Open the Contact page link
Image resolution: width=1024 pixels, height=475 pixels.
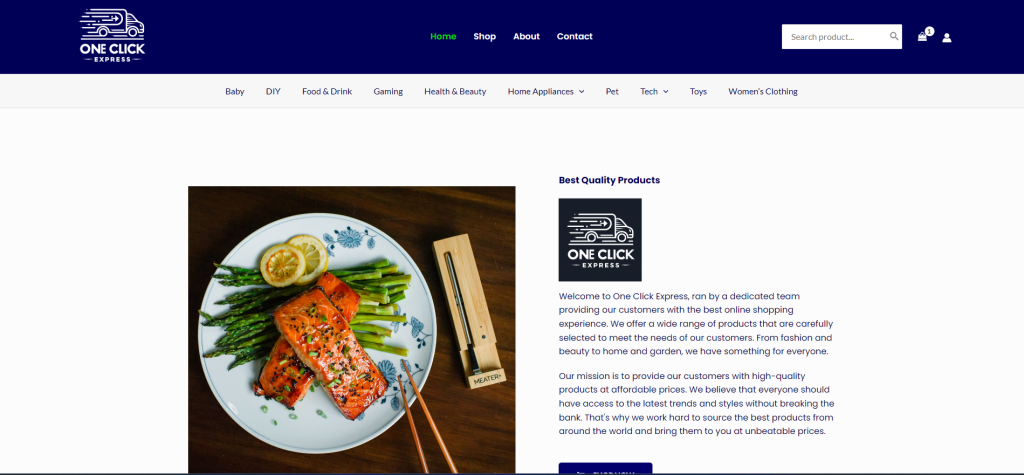click(x=574, y=37)
